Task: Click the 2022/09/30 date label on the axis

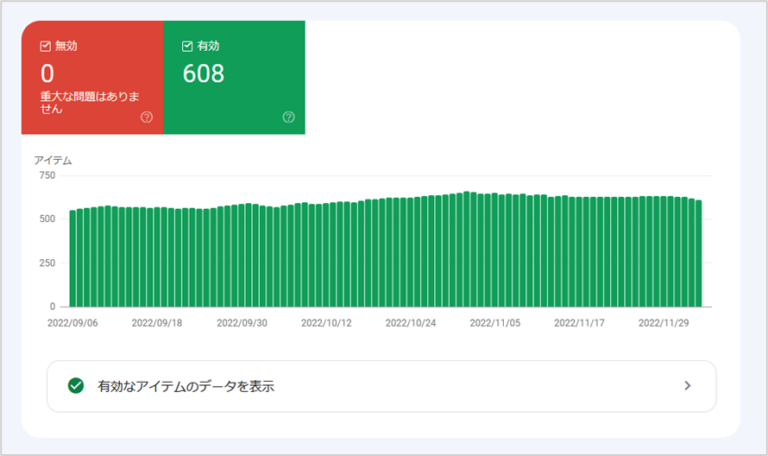Action: (242, 323)
